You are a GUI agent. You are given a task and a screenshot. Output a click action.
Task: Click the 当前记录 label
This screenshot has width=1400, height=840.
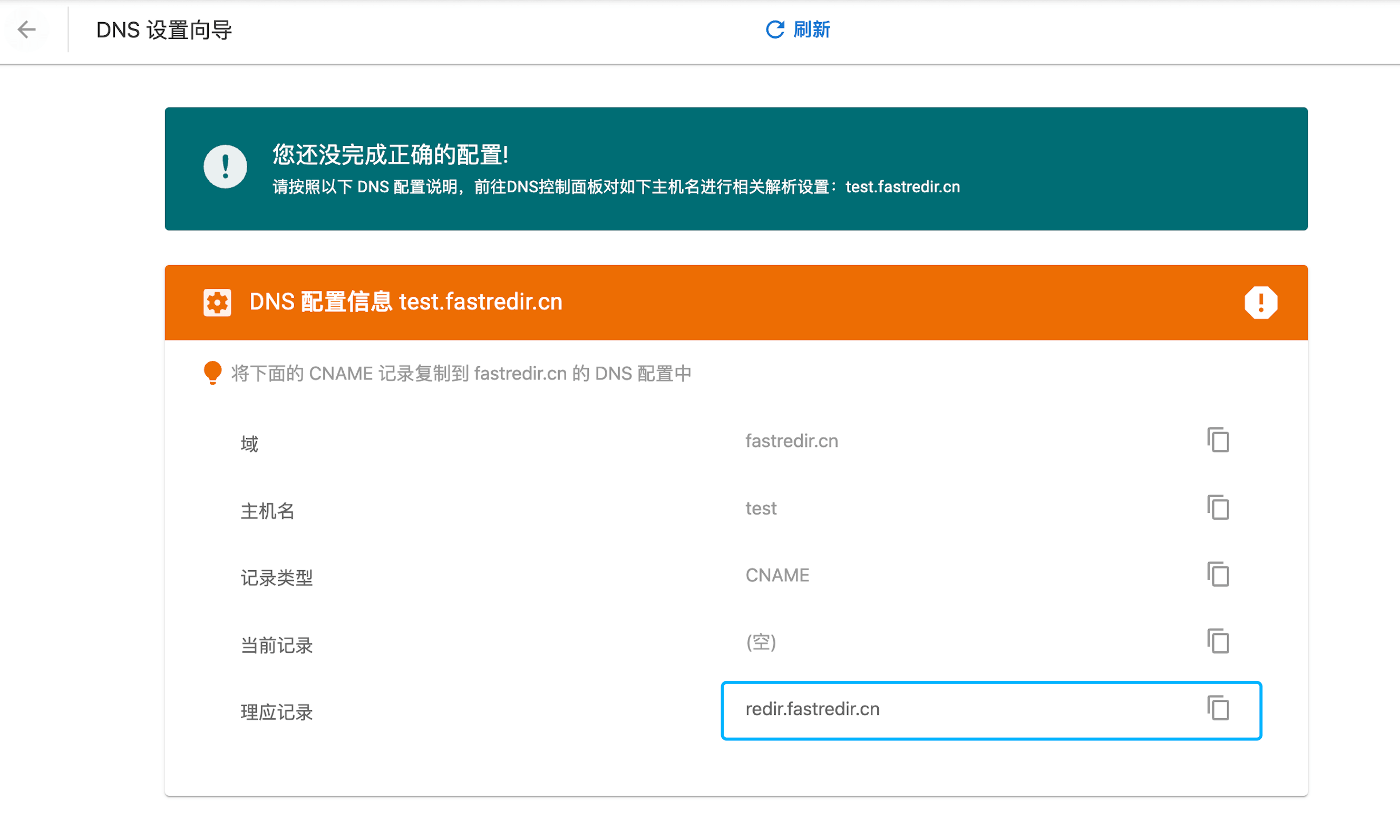pyautogui.click(x=277, y=646)
